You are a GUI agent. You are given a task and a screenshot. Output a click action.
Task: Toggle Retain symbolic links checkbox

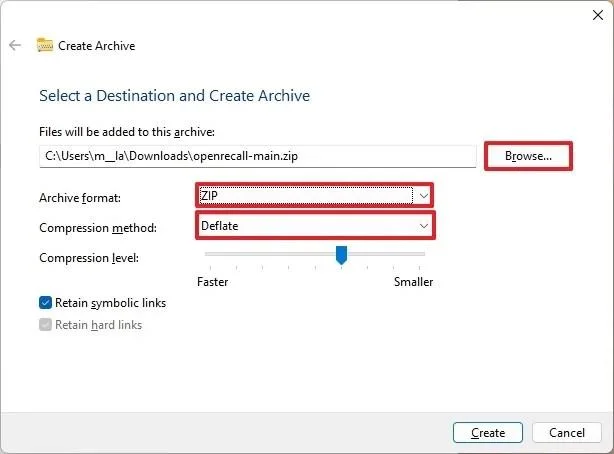45,303
